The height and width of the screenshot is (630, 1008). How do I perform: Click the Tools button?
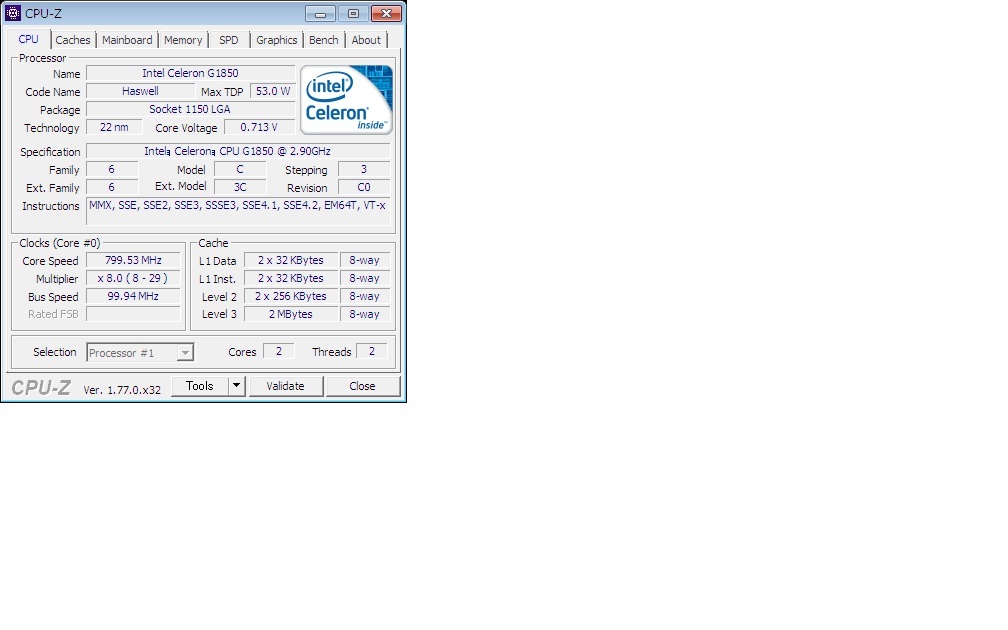click(199, 386)
